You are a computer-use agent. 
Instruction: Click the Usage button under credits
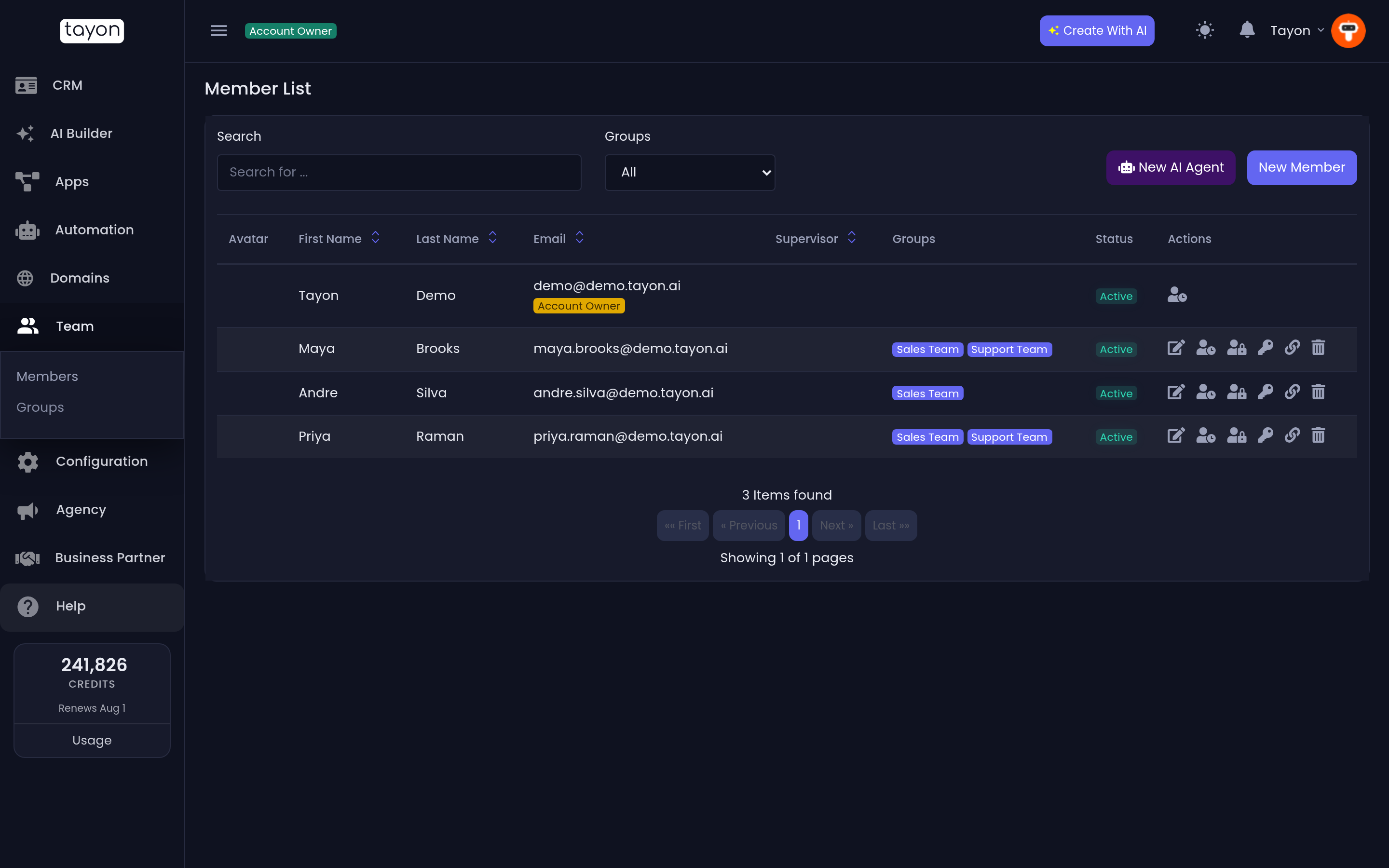92,740
